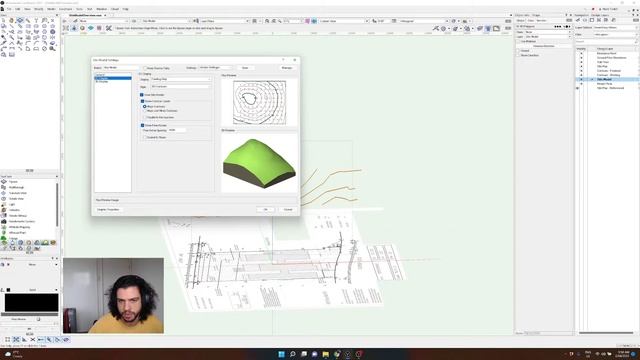Screen dimensions: 640x360
Task: Open the Classes tab icon in Navigation palette
Action: (x=585, y=20)
